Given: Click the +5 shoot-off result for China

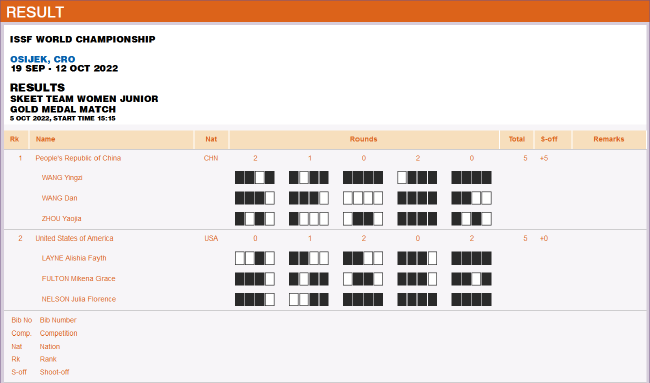Looking at the screenshot, I should (544, 158).
